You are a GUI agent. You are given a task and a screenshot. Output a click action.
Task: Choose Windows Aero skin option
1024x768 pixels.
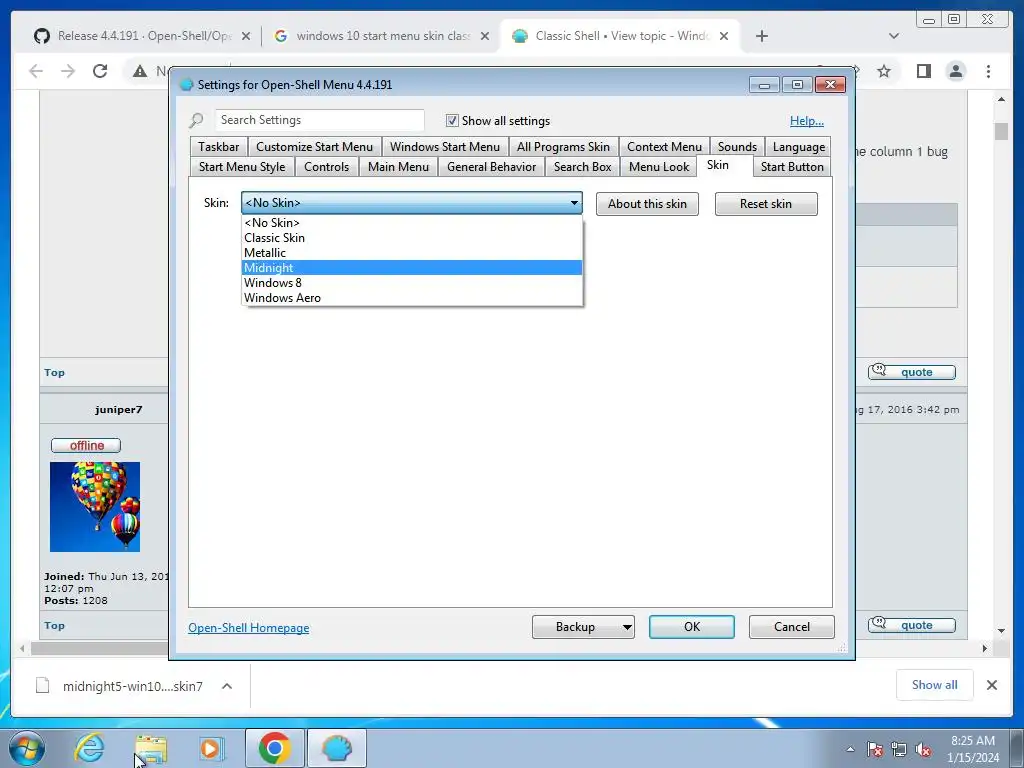point(411,298)
